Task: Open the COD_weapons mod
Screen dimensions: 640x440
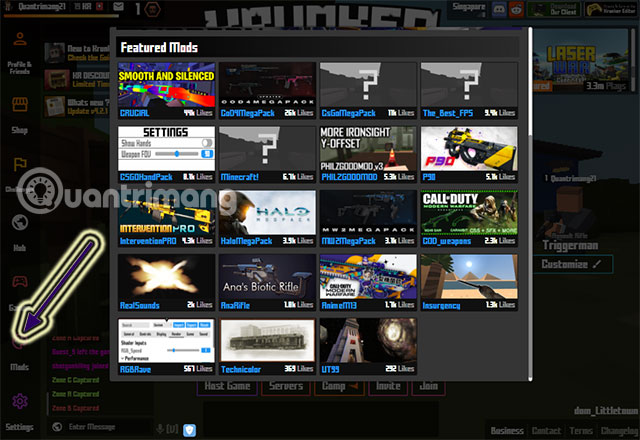Action: click(x=469, y=218)
